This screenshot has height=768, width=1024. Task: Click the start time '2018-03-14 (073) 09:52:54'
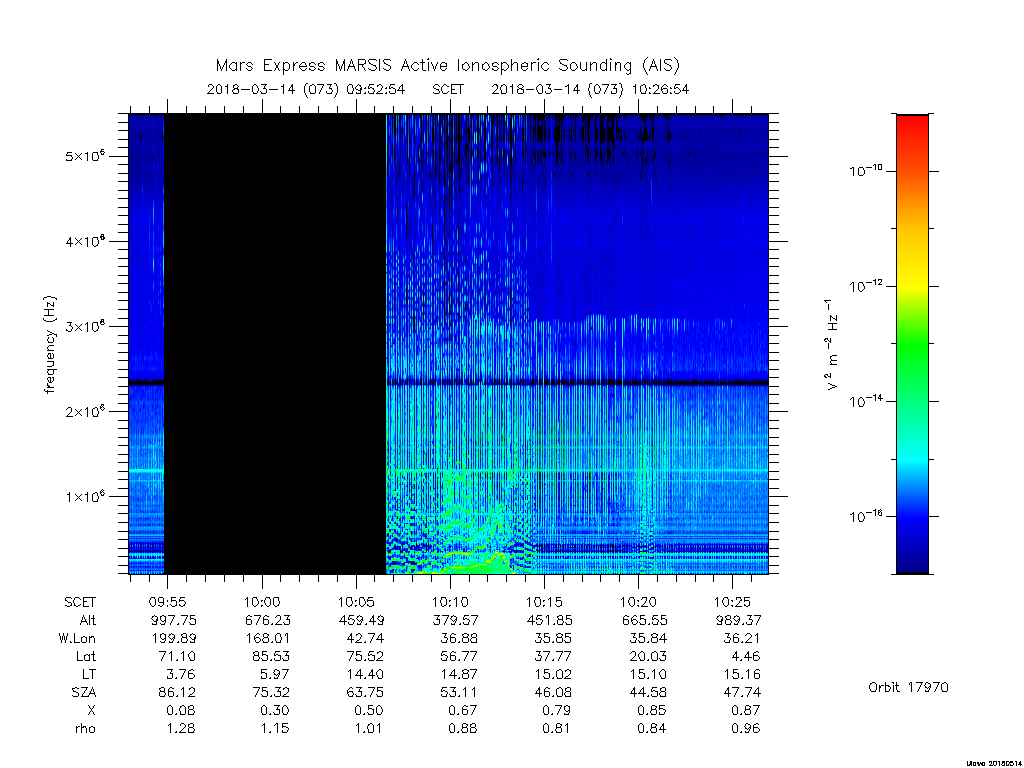(306, 89)
